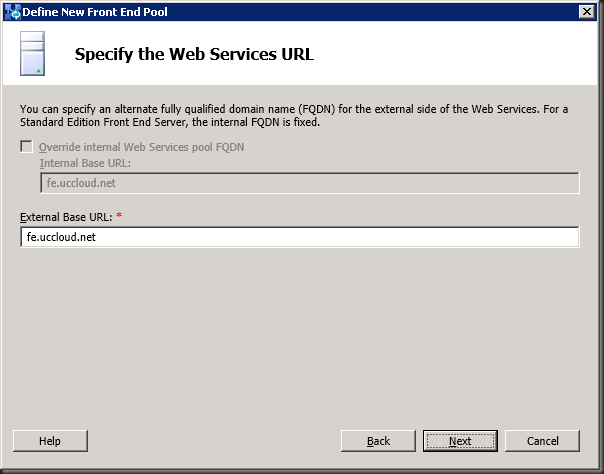The height and width of the screenshot is (474, 604).
Task: Click the server tower icon in header
Action: pos(32,54)
